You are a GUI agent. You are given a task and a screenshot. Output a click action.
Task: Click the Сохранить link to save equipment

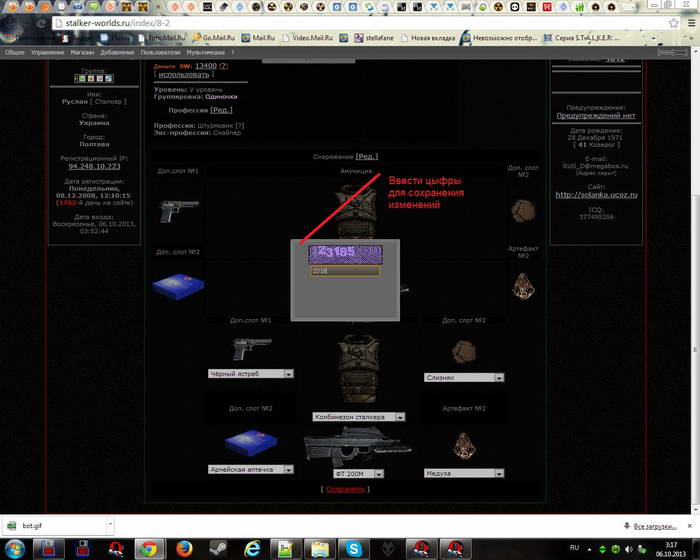(x=345, y=489)
